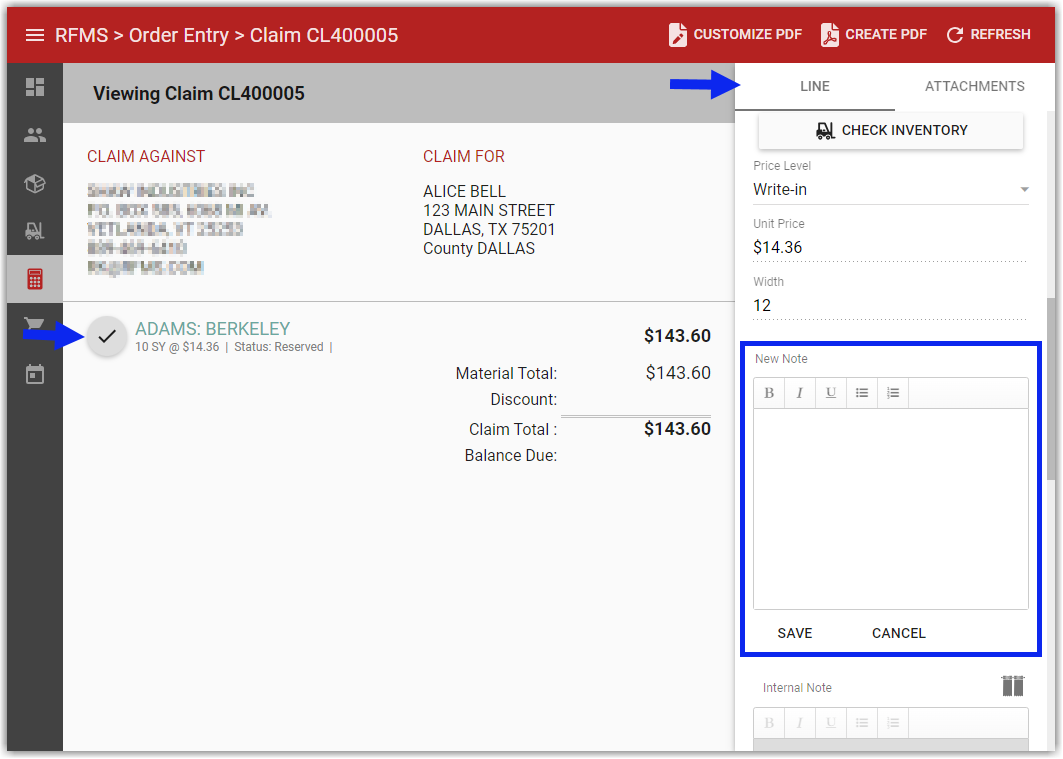The width and height of the screenshot is (1063, 759).
Task: Click the 'Viewing Claim CL400005' heading
Action: click(x=199, y=94)
